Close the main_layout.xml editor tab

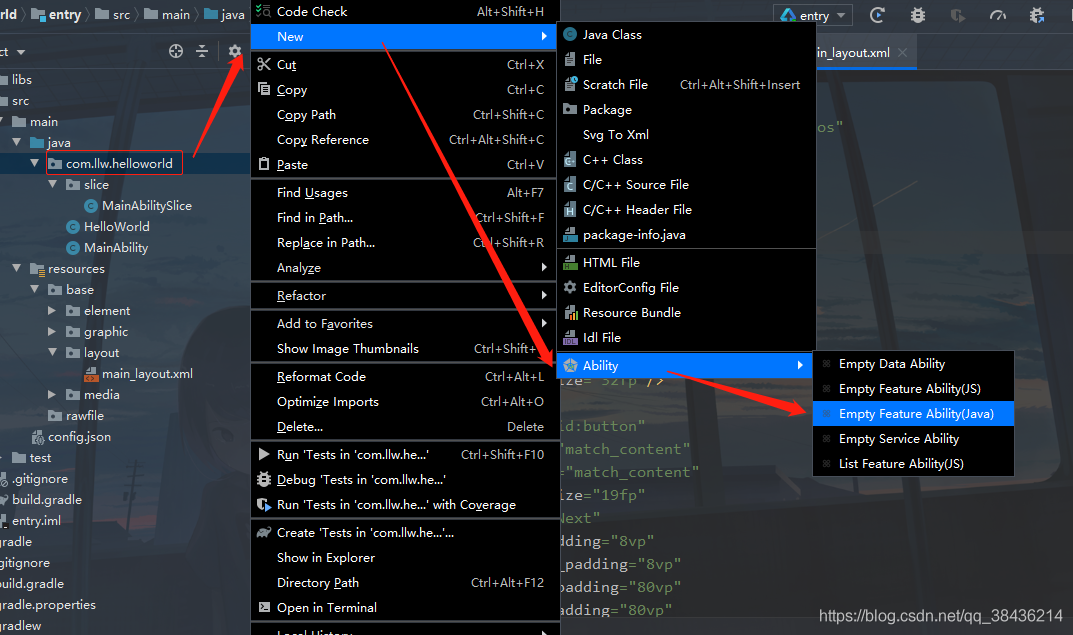903,53
